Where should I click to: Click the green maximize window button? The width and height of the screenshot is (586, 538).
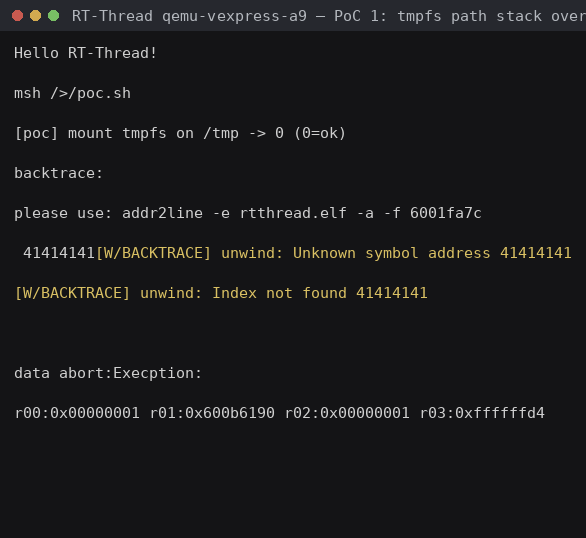[53, 16]
